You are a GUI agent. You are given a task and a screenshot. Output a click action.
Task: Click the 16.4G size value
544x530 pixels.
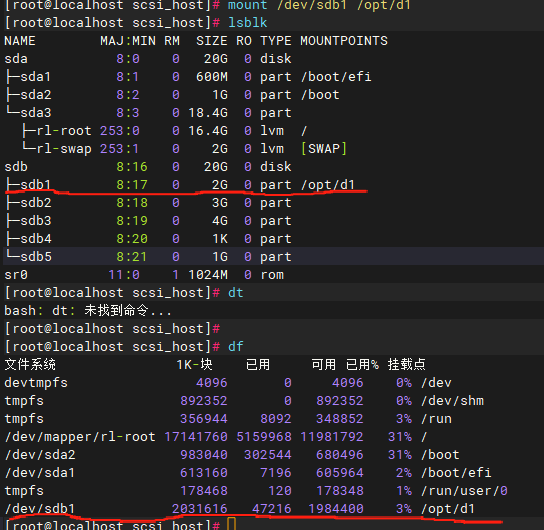208,131
